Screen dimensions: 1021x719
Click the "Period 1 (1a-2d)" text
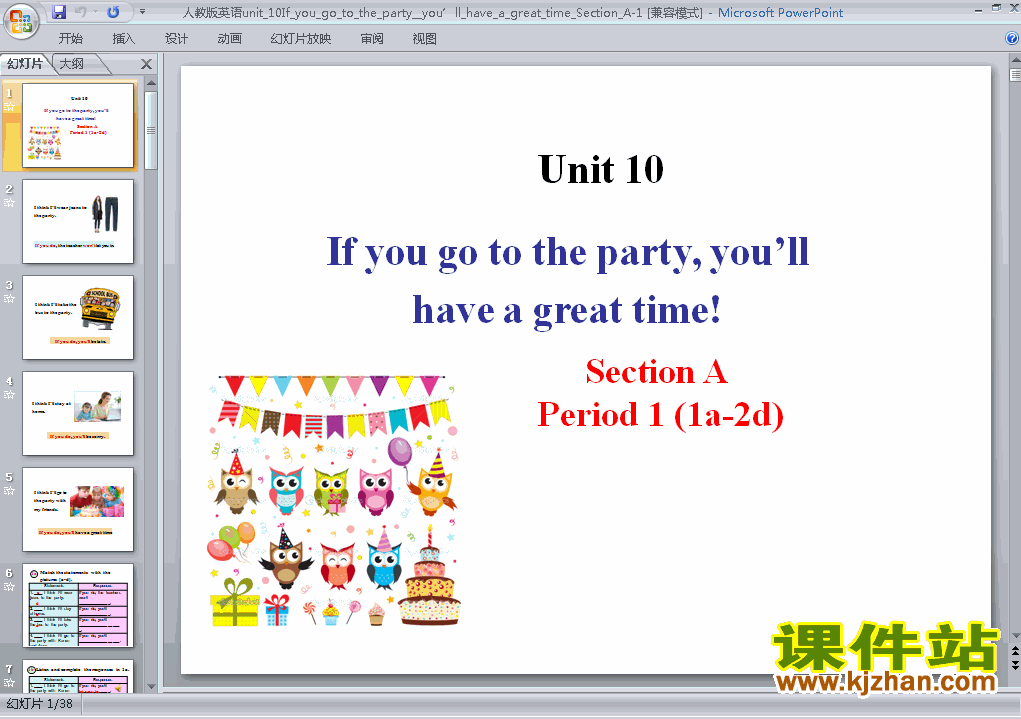tap(660, 415)
